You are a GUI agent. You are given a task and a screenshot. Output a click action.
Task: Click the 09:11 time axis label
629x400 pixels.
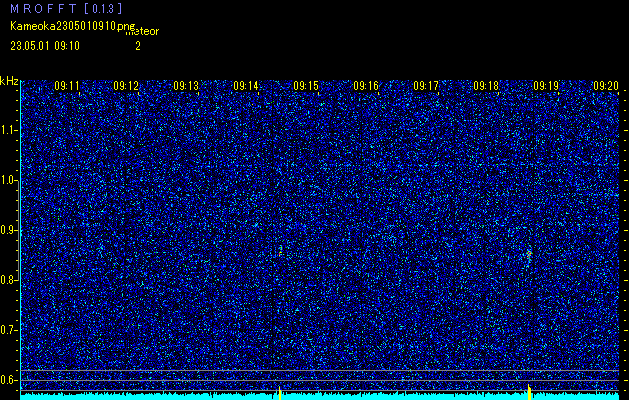(67, 86)
